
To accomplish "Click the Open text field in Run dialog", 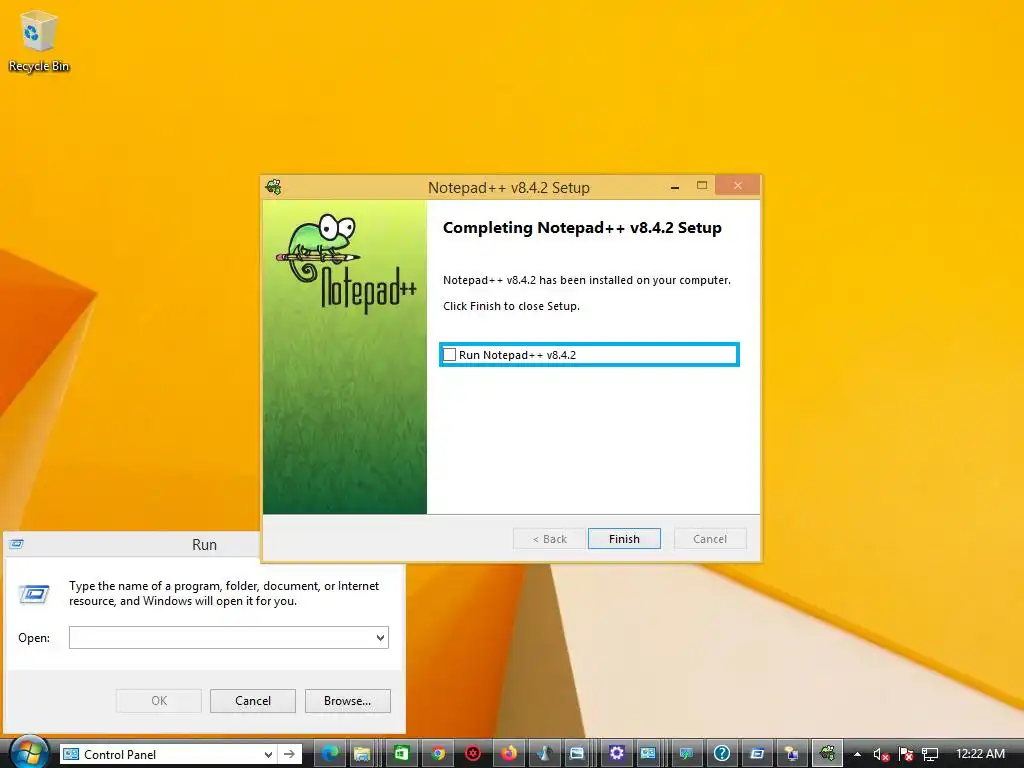I will (x=229, y=637).
